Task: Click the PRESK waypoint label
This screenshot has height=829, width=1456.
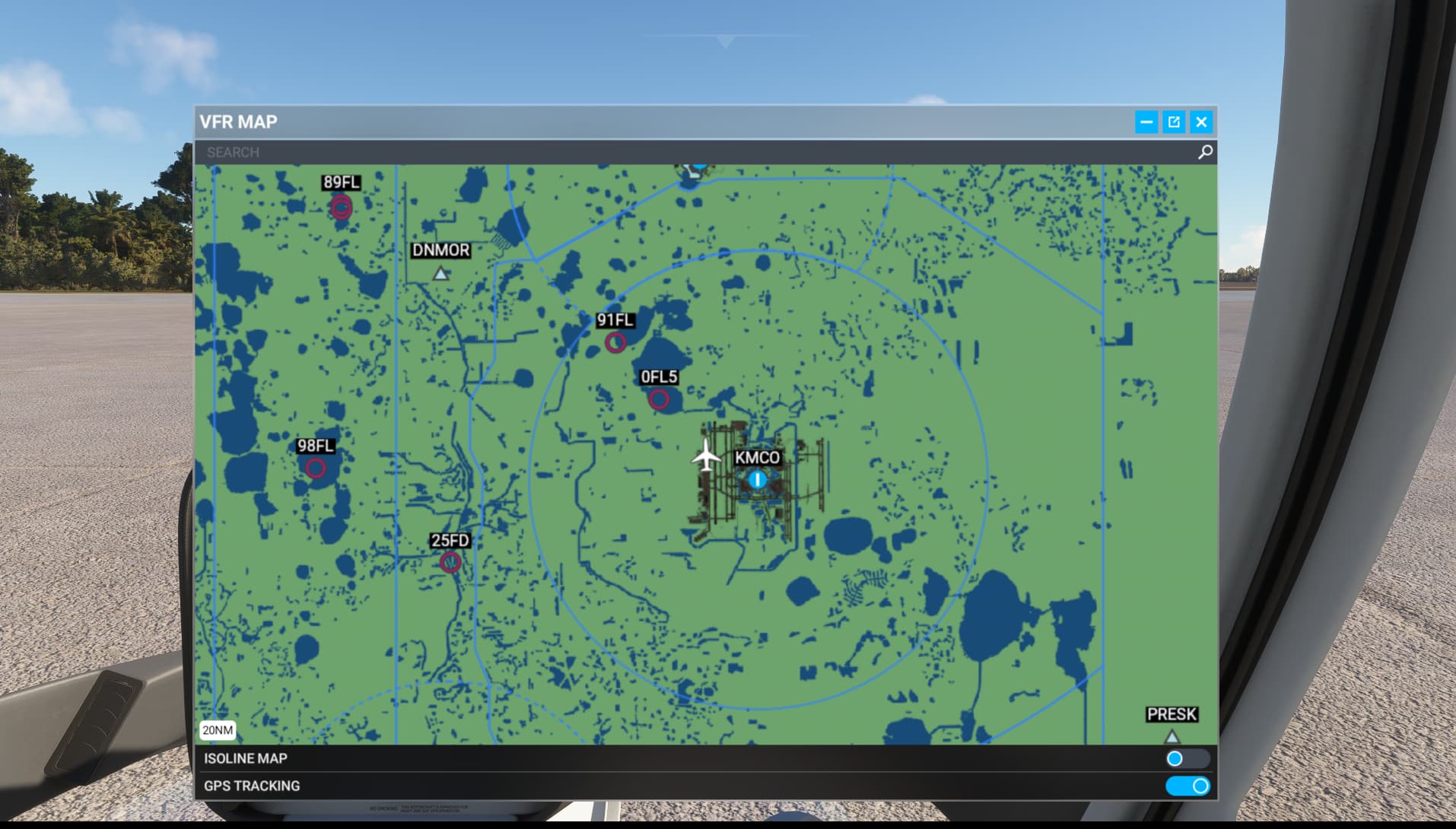Action: (x=1172, y=714)
